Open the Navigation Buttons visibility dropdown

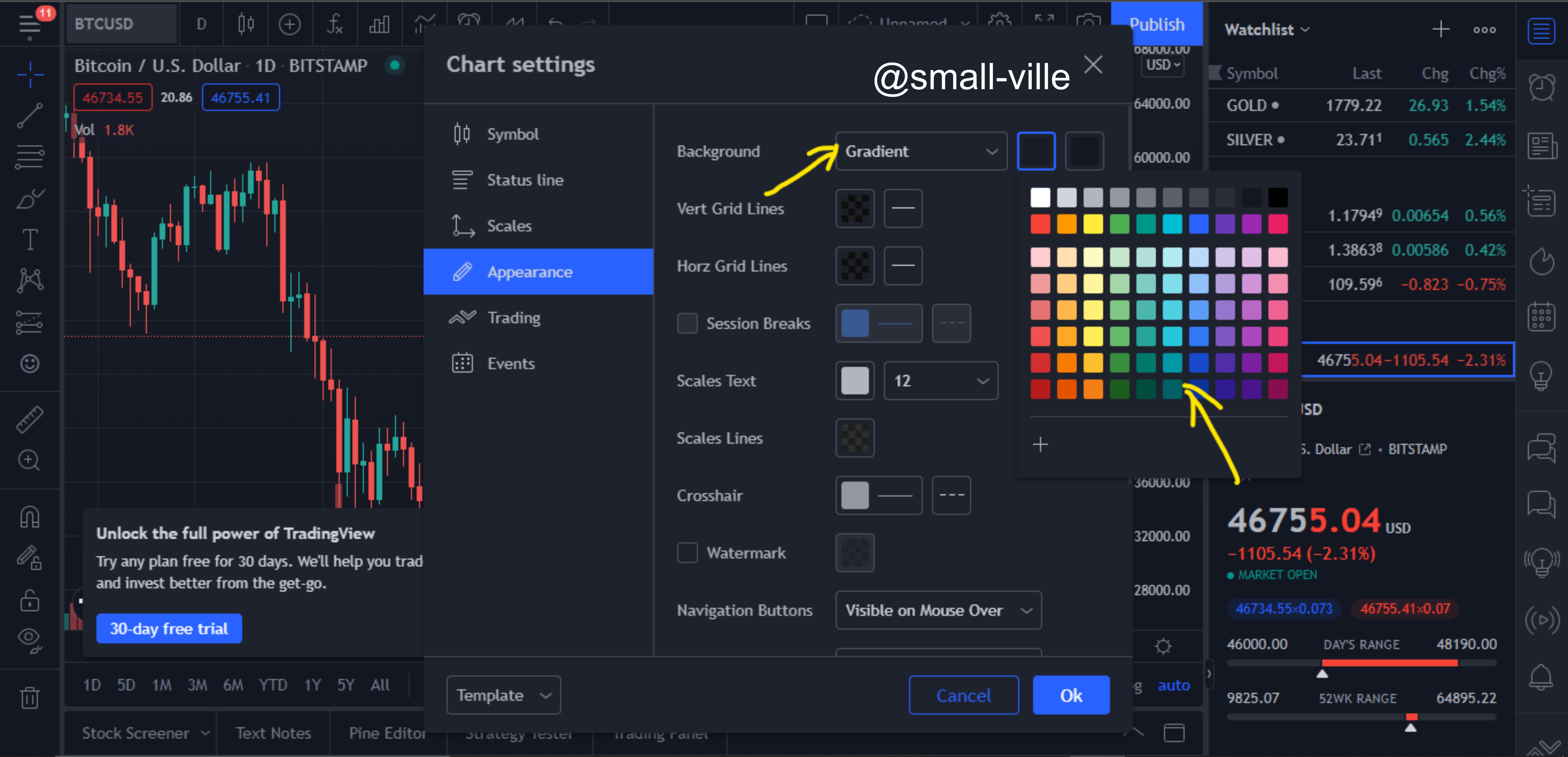(938, 610)
